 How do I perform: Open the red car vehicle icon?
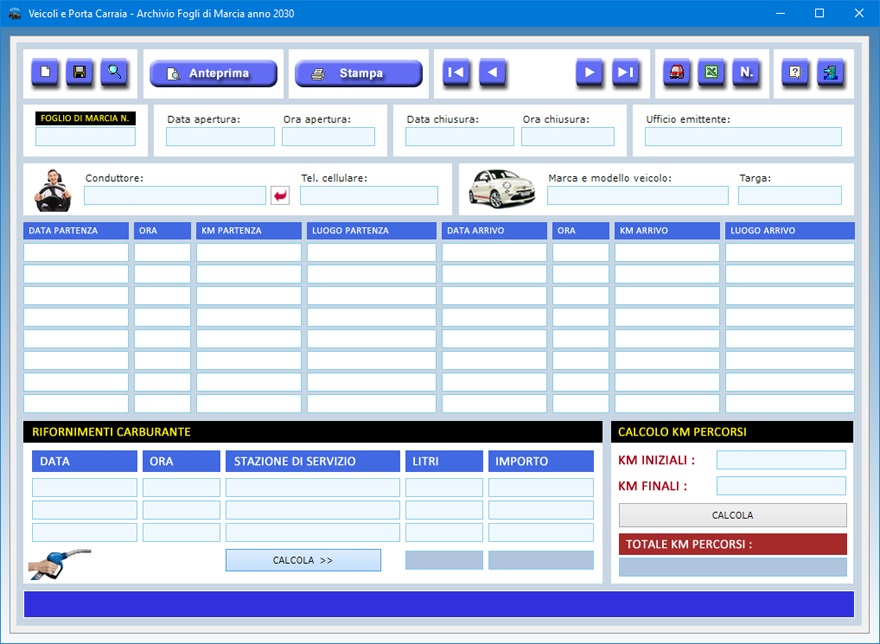(677, 72)
